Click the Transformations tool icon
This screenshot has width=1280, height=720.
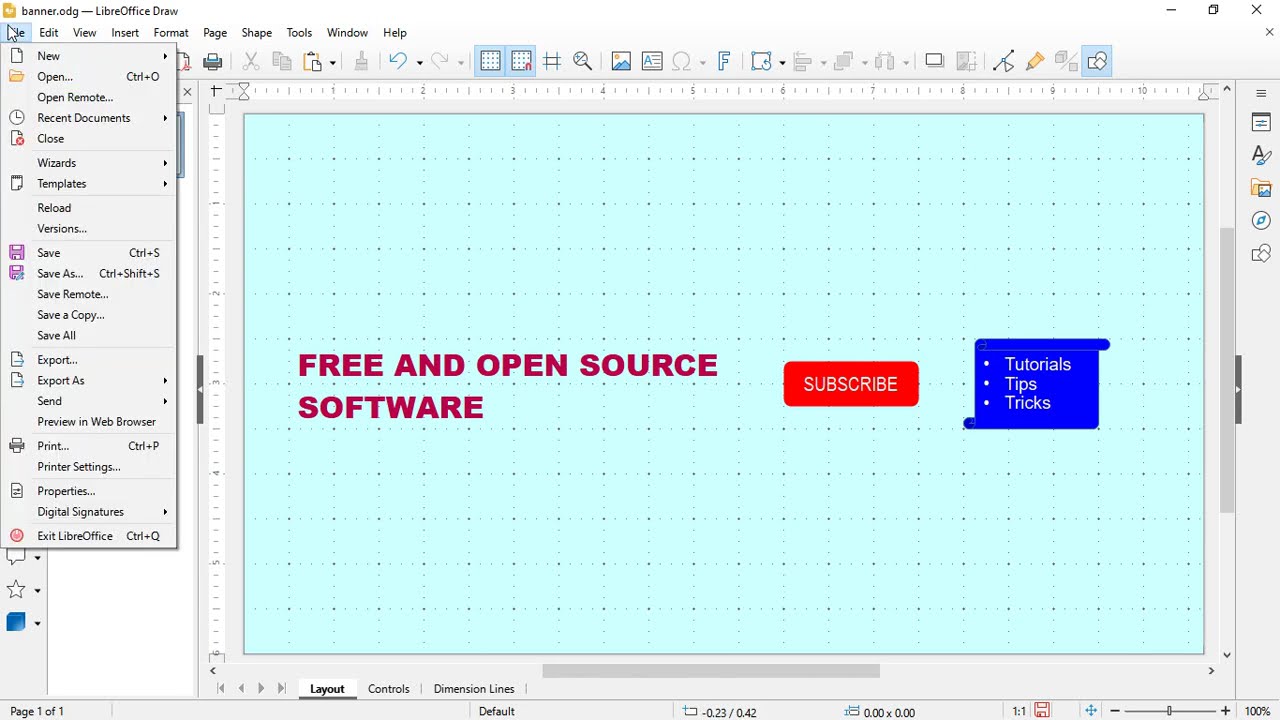tap(762, 62)
